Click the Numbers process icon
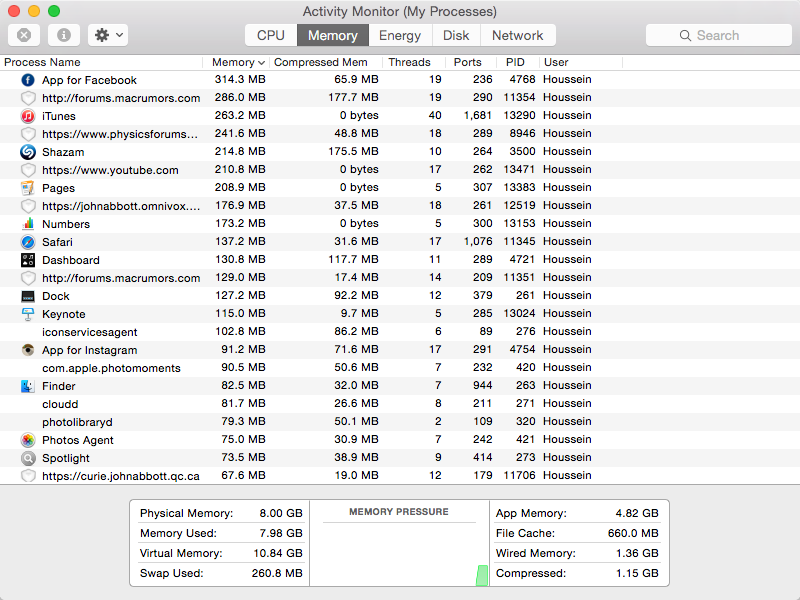The image size is (800, 600). pyautogui.click(x=28, y=223)
